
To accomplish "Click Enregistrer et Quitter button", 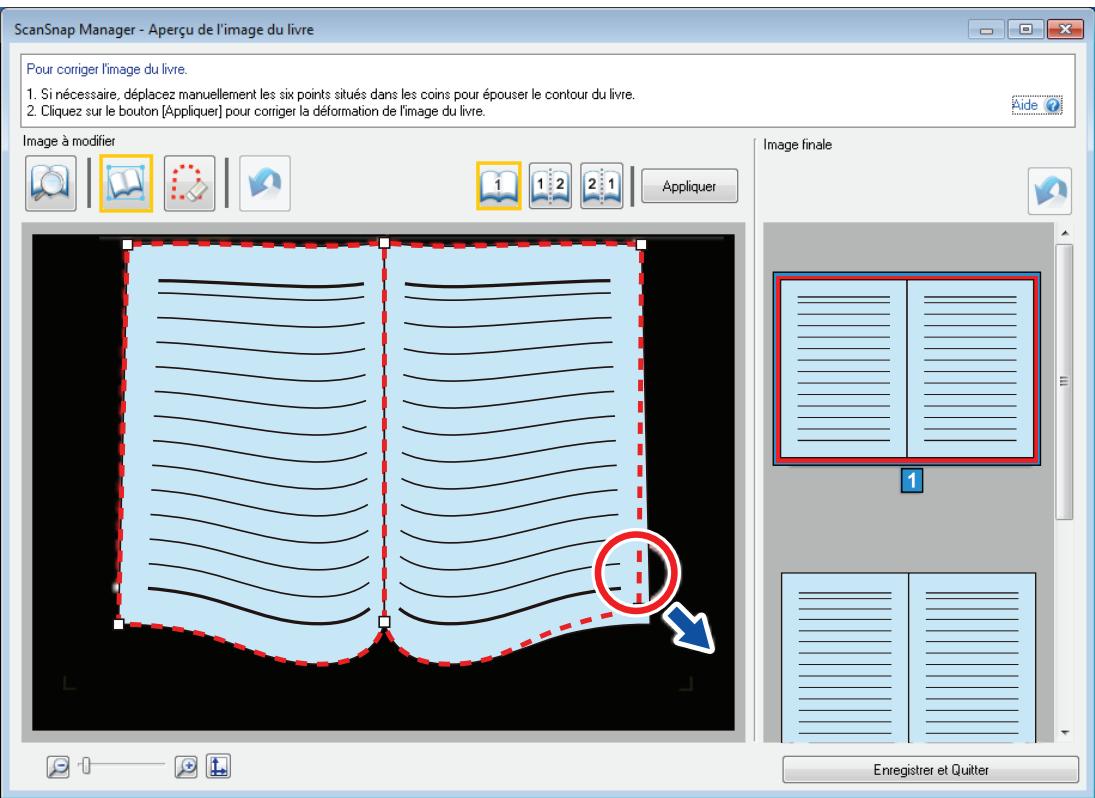I will pos(930,769).
